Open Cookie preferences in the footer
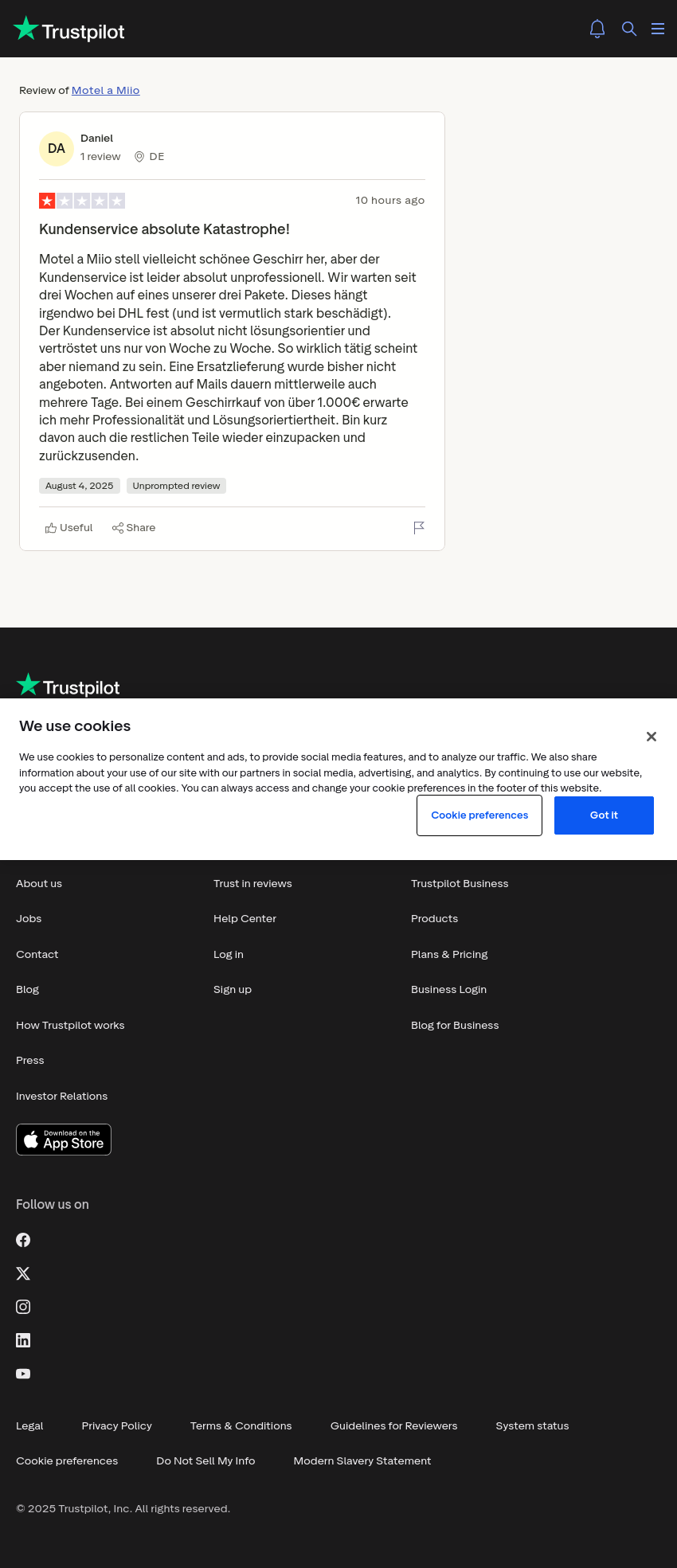 pos(67,1461)
